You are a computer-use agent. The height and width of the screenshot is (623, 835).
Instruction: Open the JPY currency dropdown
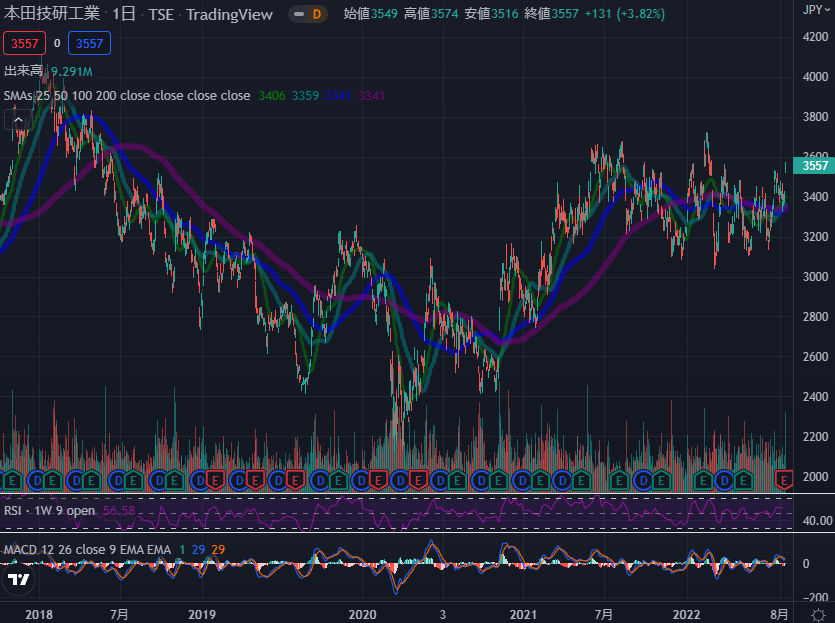tap(812, 9)
